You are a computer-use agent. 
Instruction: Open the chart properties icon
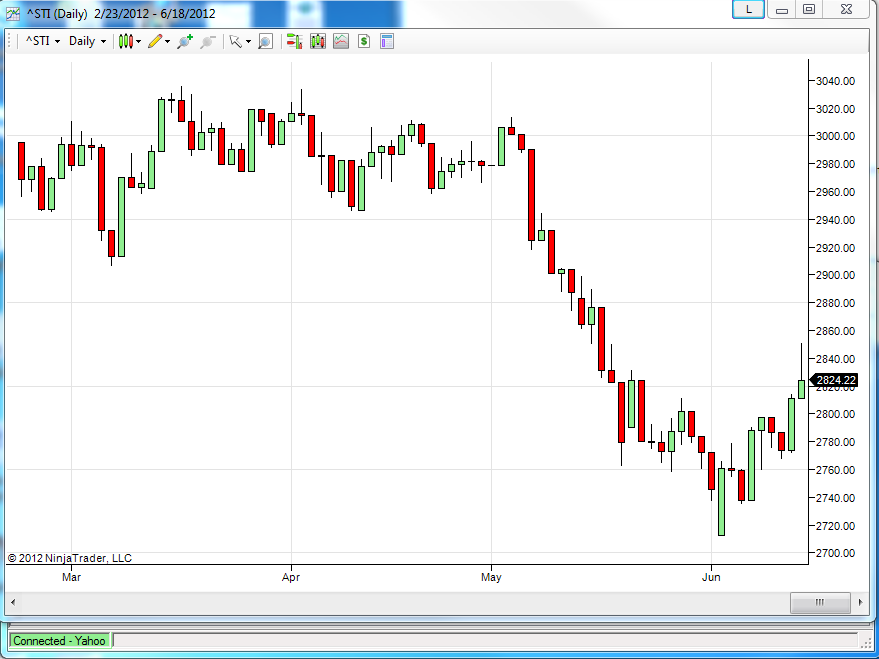(x=387, y=41)
